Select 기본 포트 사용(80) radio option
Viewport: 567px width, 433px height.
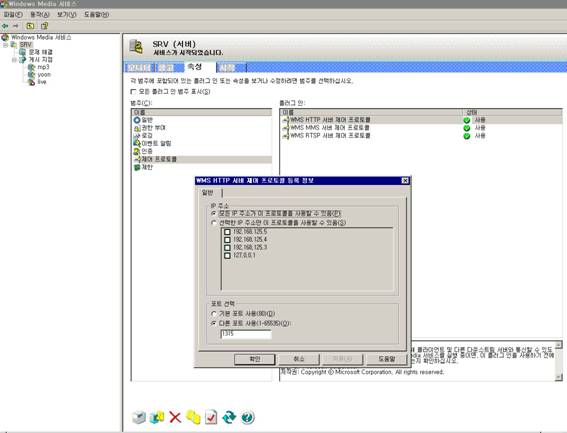214,314
